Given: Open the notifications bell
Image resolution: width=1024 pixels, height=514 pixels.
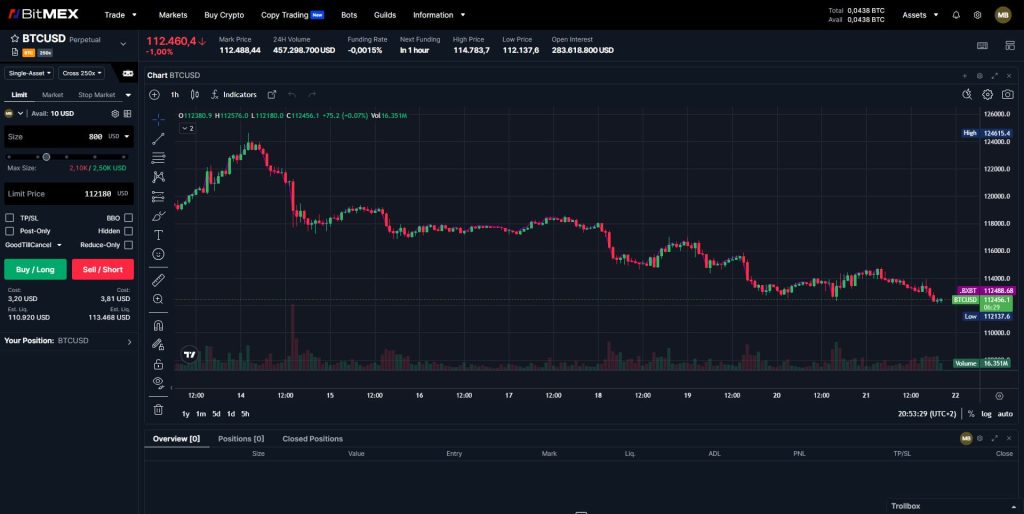Looking at the screenshot, I should click(x=956, y=15).
